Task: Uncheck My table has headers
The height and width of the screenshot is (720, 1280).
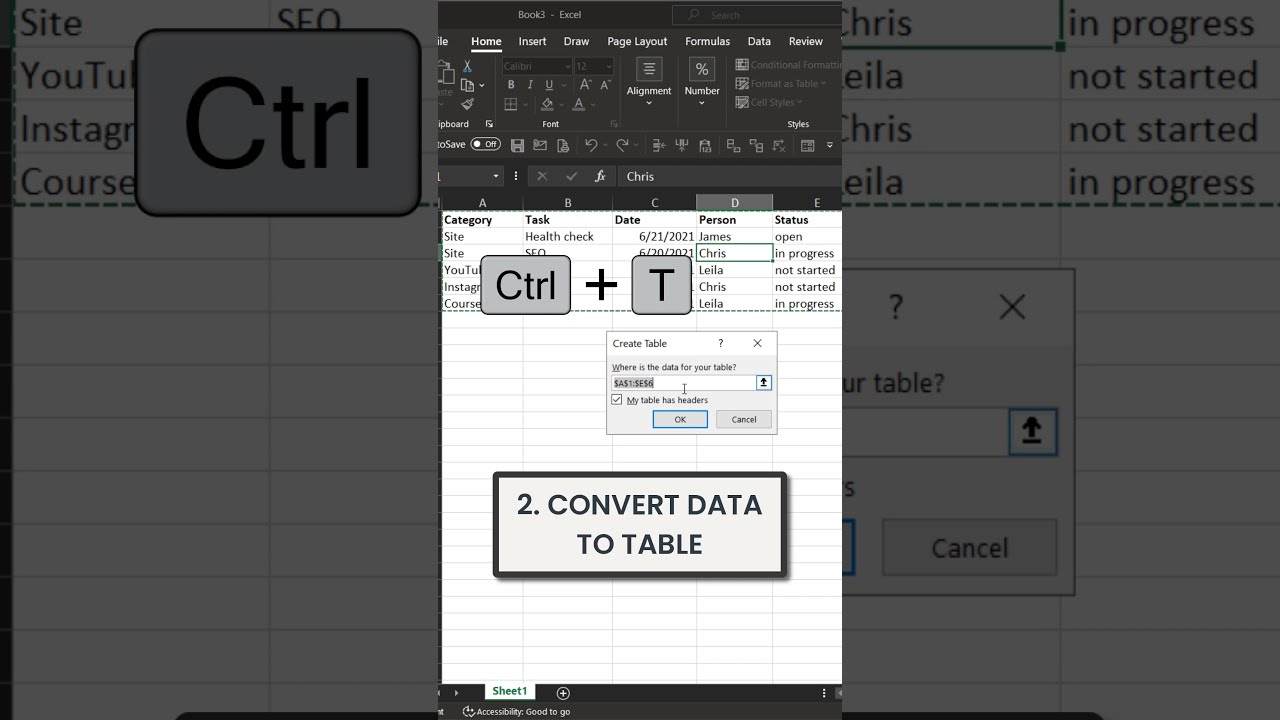Action: 617,400
